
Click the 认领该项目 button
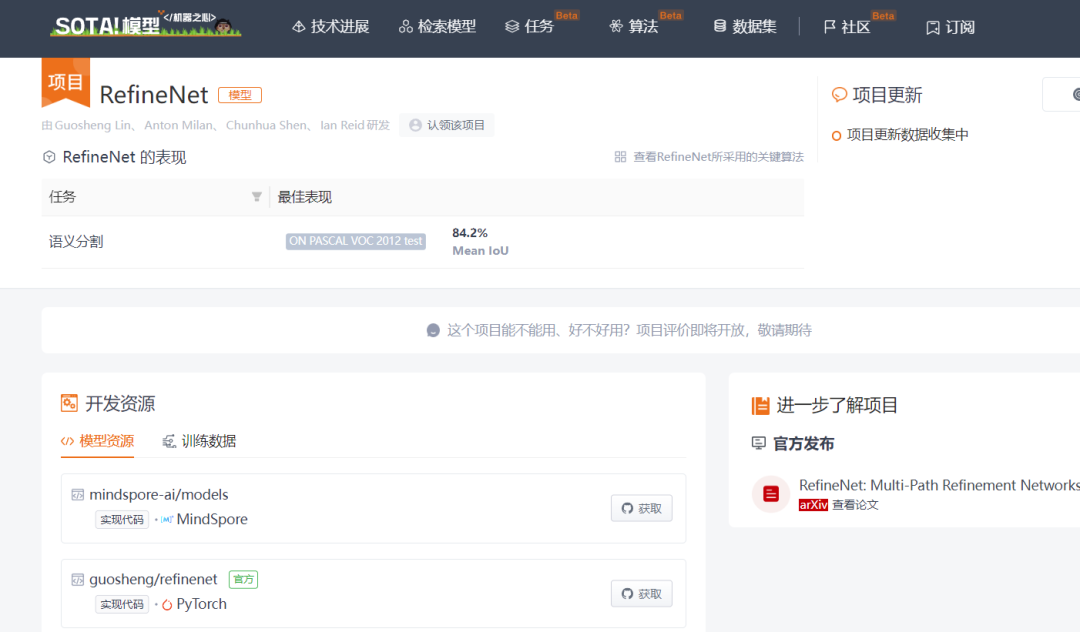click(x=446, y=124)
